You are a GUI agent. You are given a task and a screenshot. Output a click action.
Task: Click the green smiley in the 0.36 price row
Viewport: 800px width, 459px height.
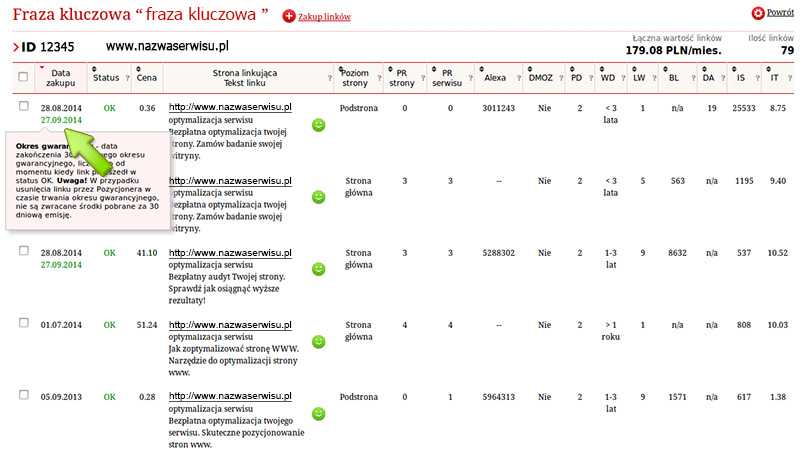click(319, 125)
